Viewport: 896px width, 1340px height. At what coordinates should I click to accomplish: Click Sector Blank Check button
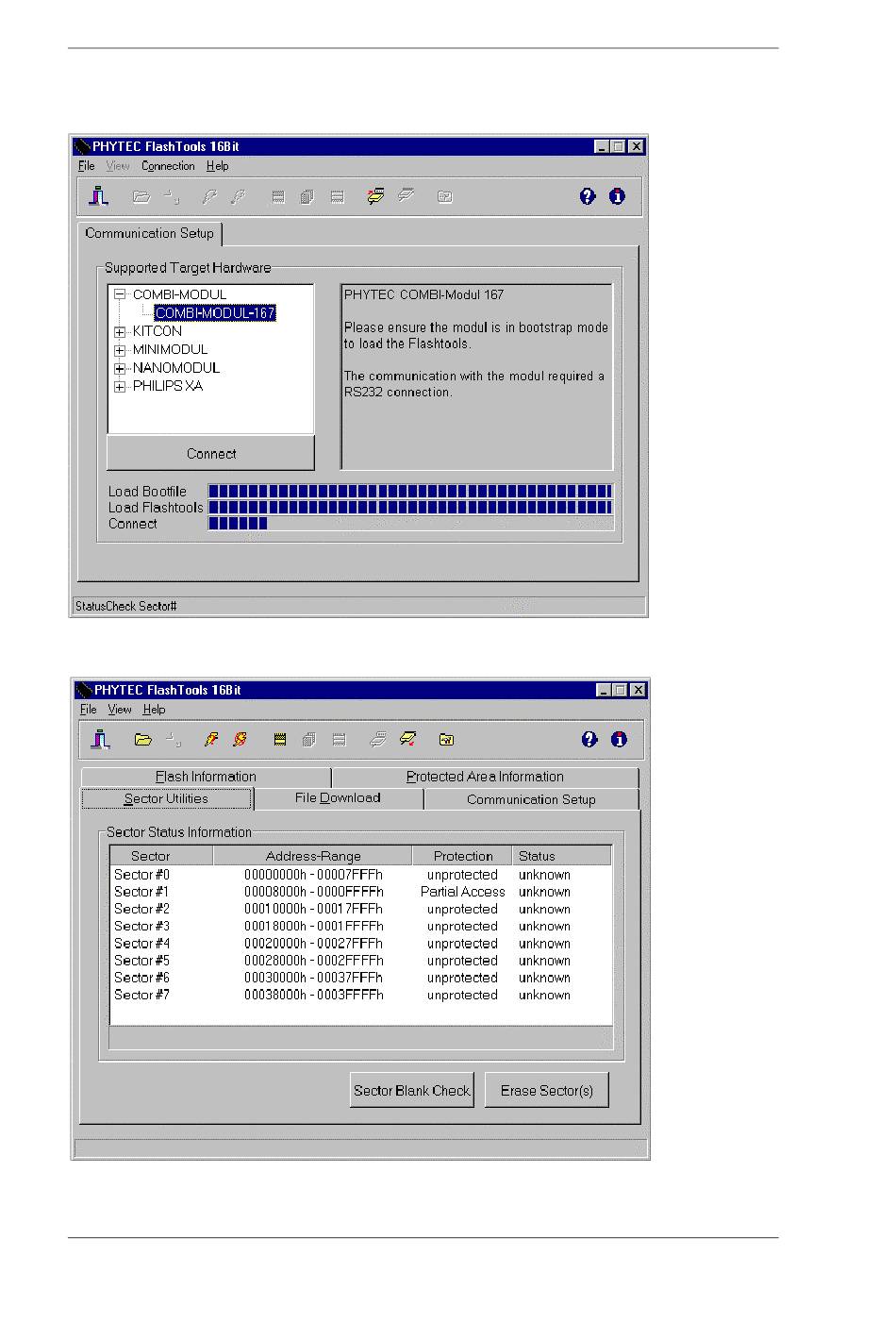point(412,1090)
